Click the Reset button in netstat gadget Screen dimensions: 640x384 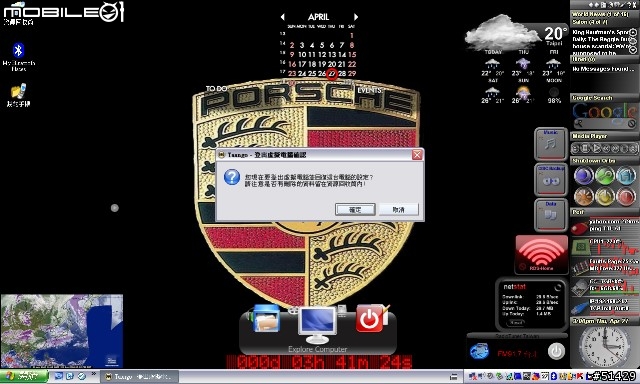pyautogui.click(x=516, y=322)
